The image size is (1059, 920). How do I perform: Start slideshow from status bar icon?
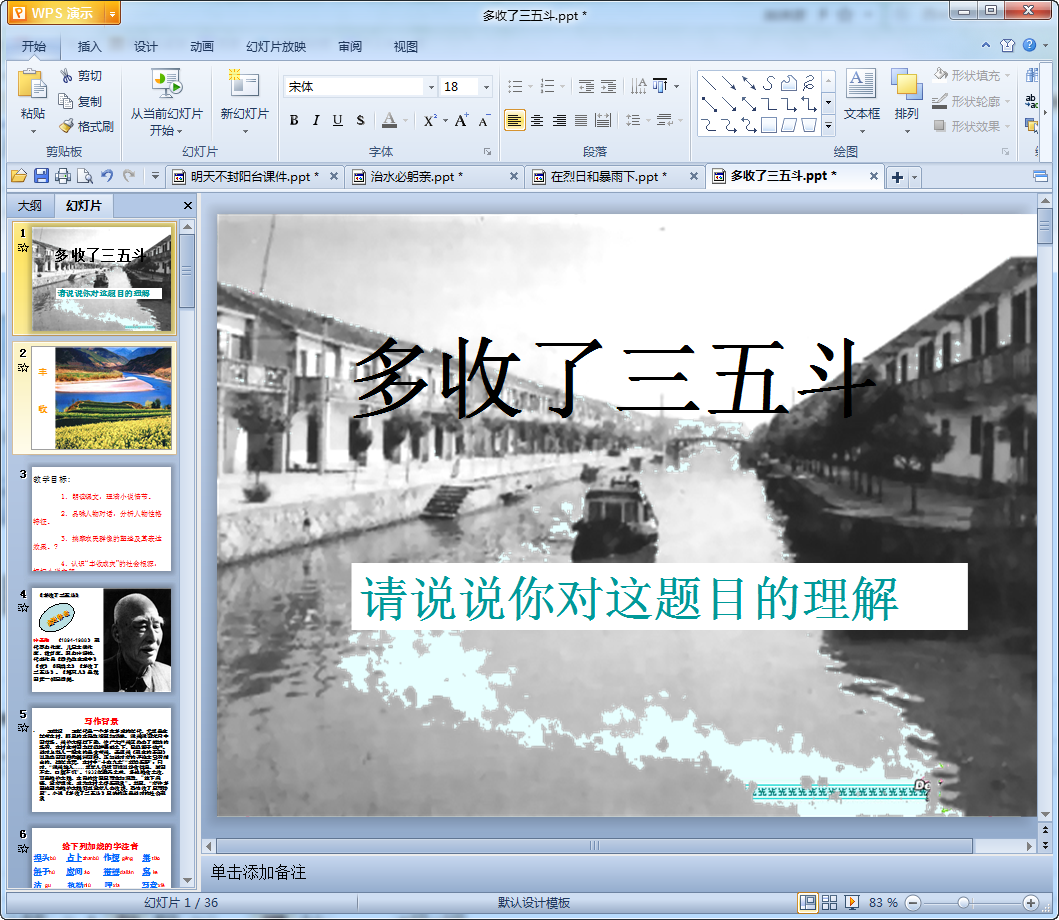pos(852,902)
